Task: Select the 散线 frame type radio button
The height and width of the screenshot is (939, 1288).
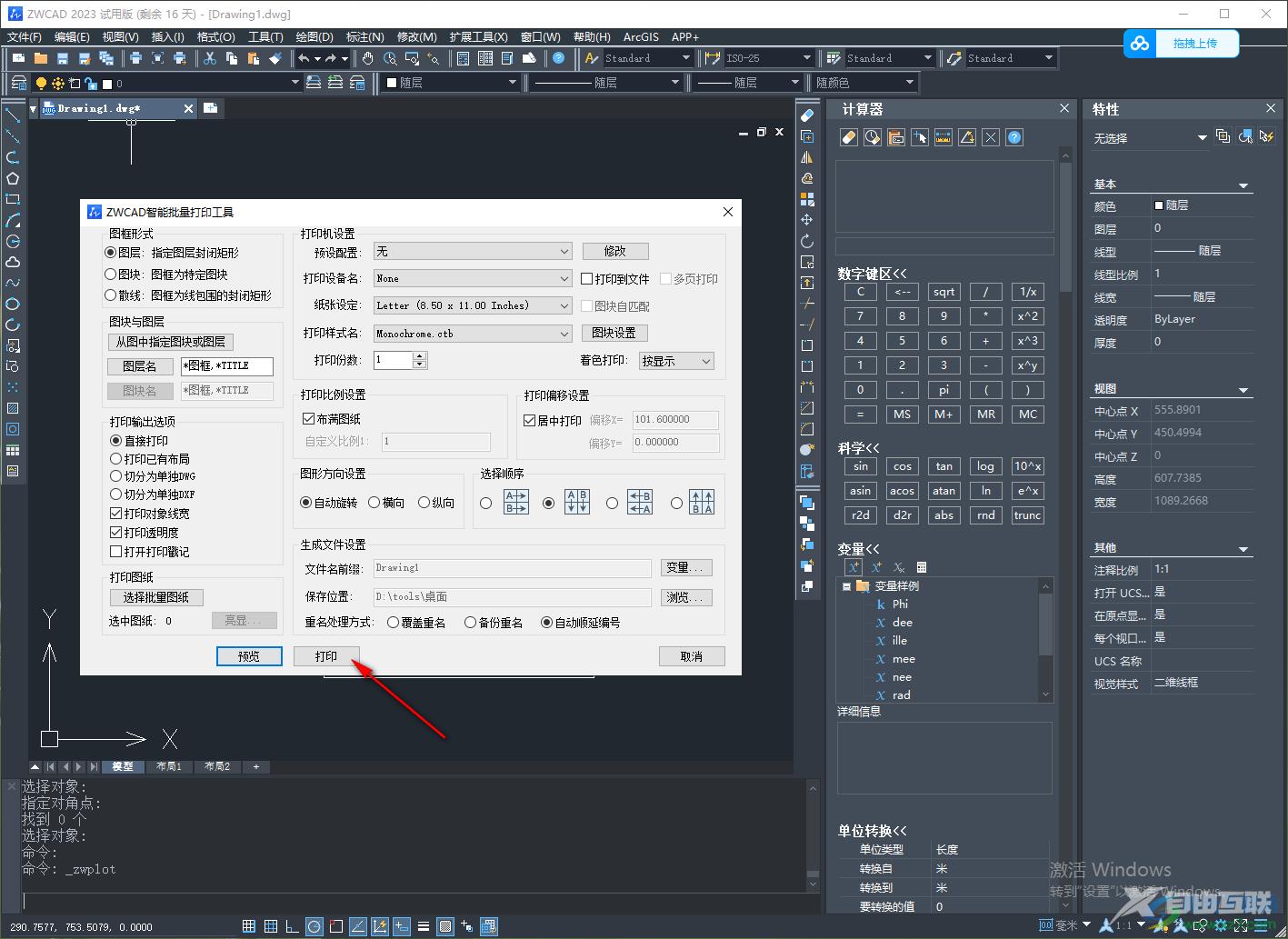Action: tap(111, 295)
